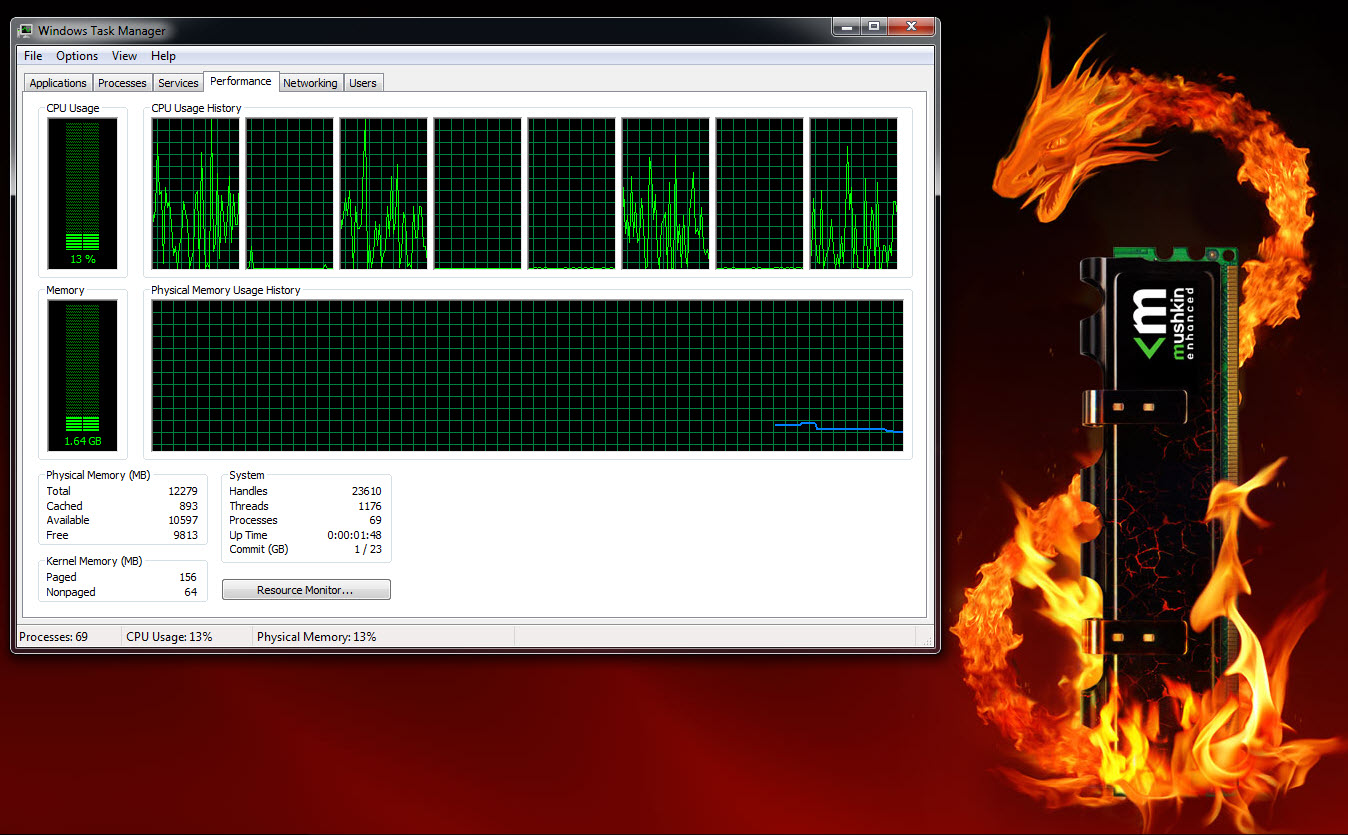Click the Commit (GB) value 1 / 23

(368, 549)
